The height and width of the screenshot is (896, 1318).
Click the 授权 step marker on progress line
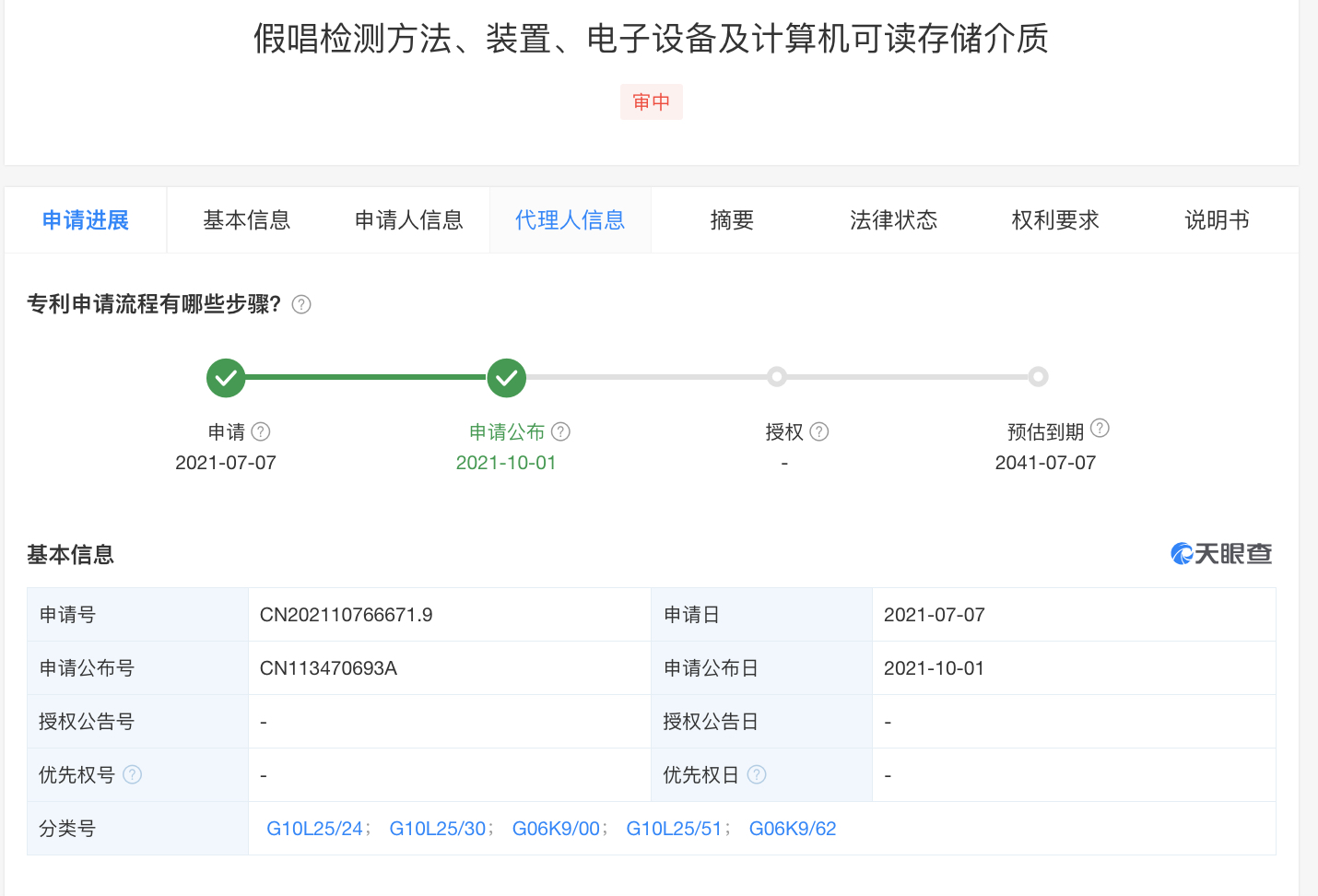point(777,377)
